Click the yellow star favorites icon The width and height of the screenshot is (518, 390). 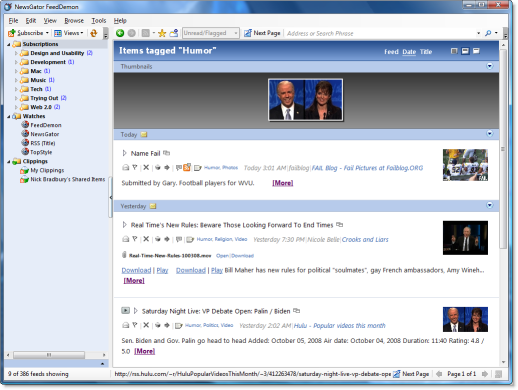[x=162, y=33]
